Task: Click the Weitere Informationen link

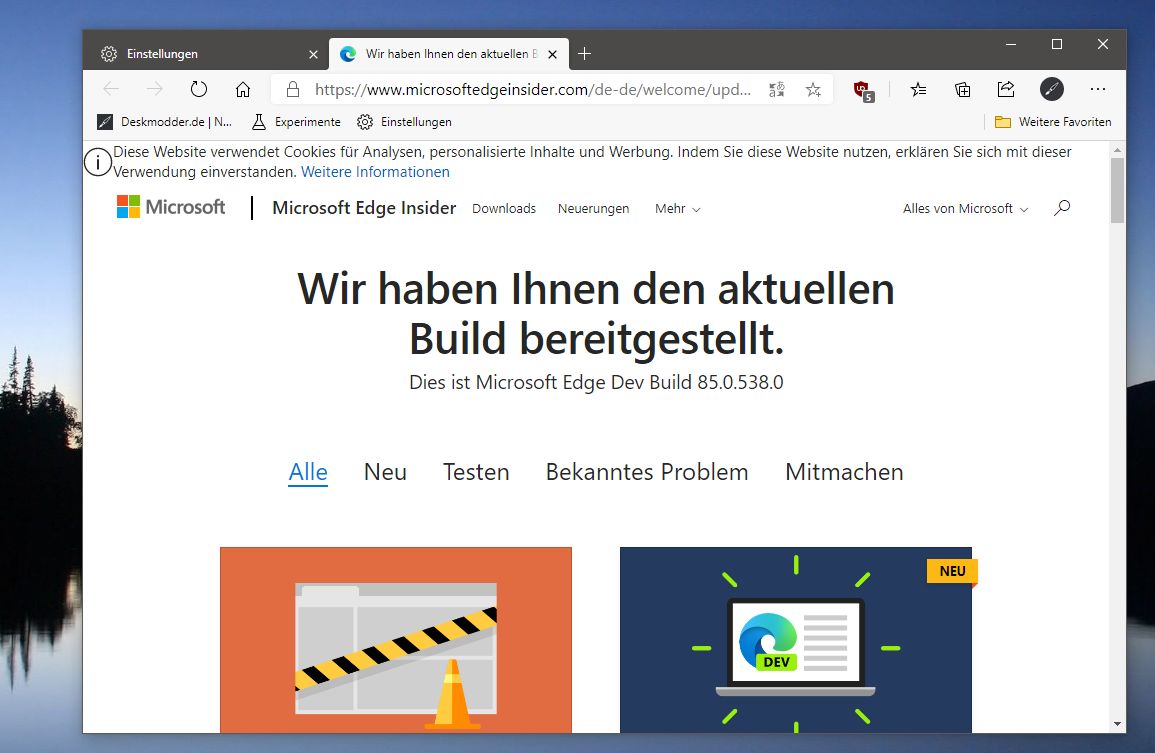Action: click(375, 172)
